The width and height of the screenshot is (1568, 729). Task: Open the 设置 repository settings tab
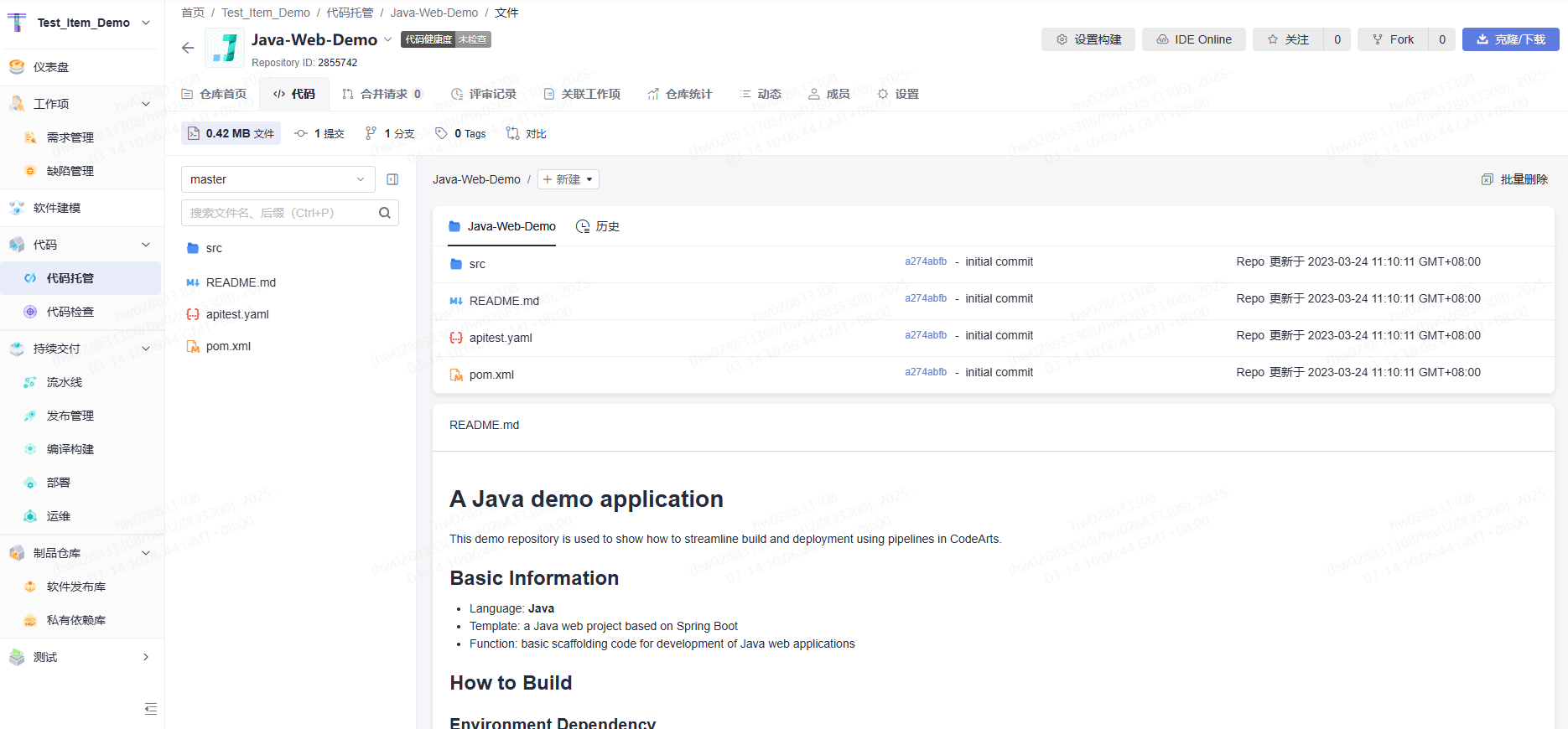(898, 94)
